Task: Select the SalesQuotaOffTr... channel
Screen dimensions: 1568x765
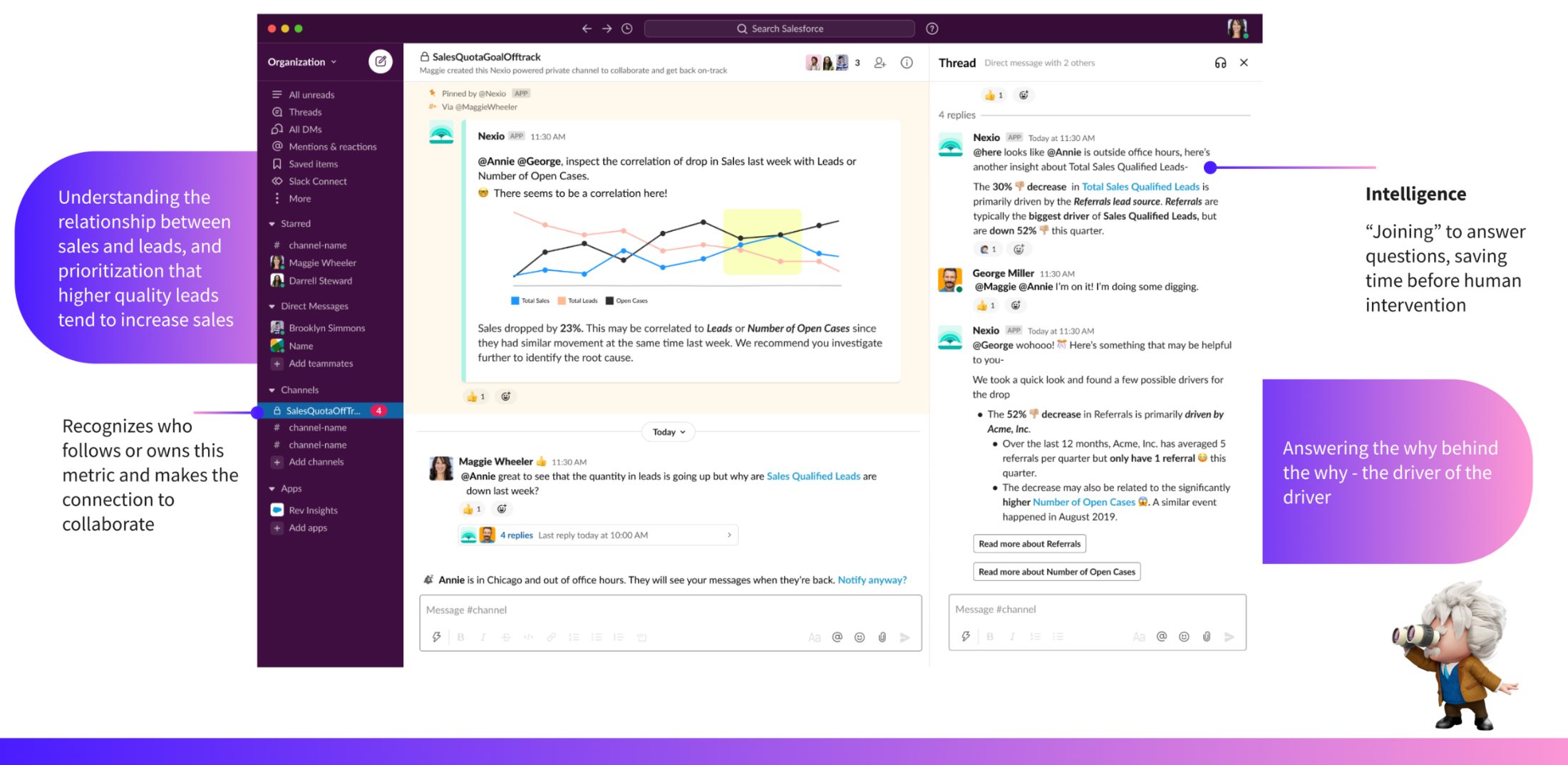Action: pyautogui.click(x=330, y=411)
